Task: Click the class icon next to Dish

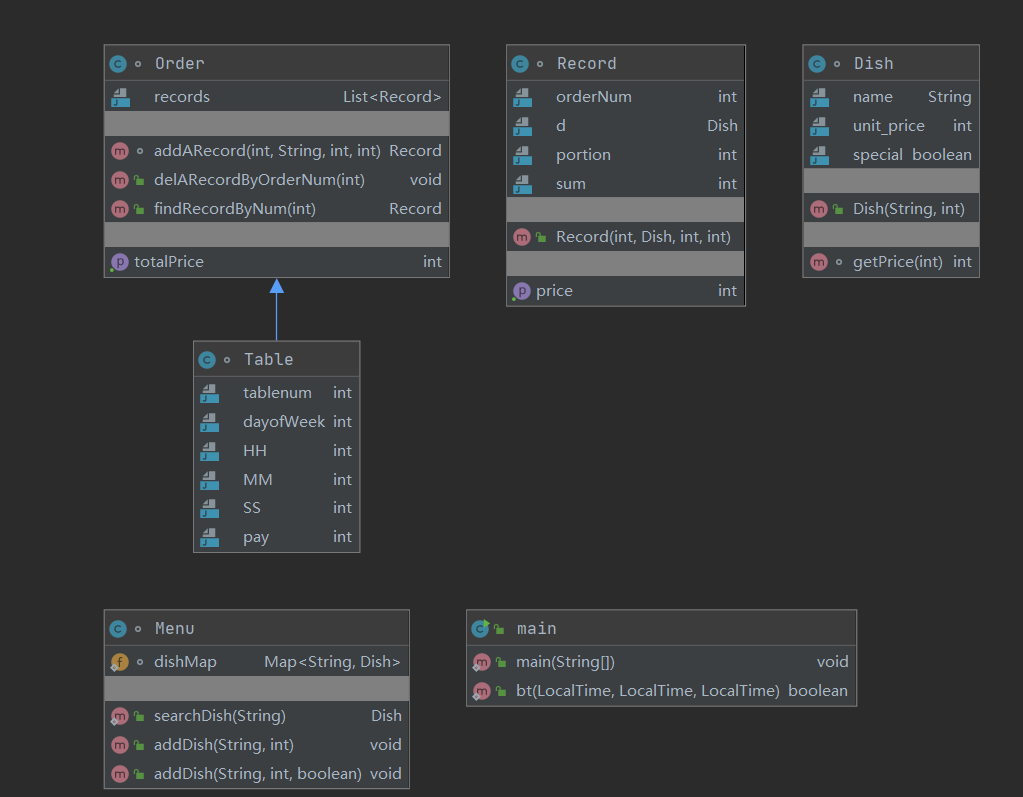Action: (817, 64)
